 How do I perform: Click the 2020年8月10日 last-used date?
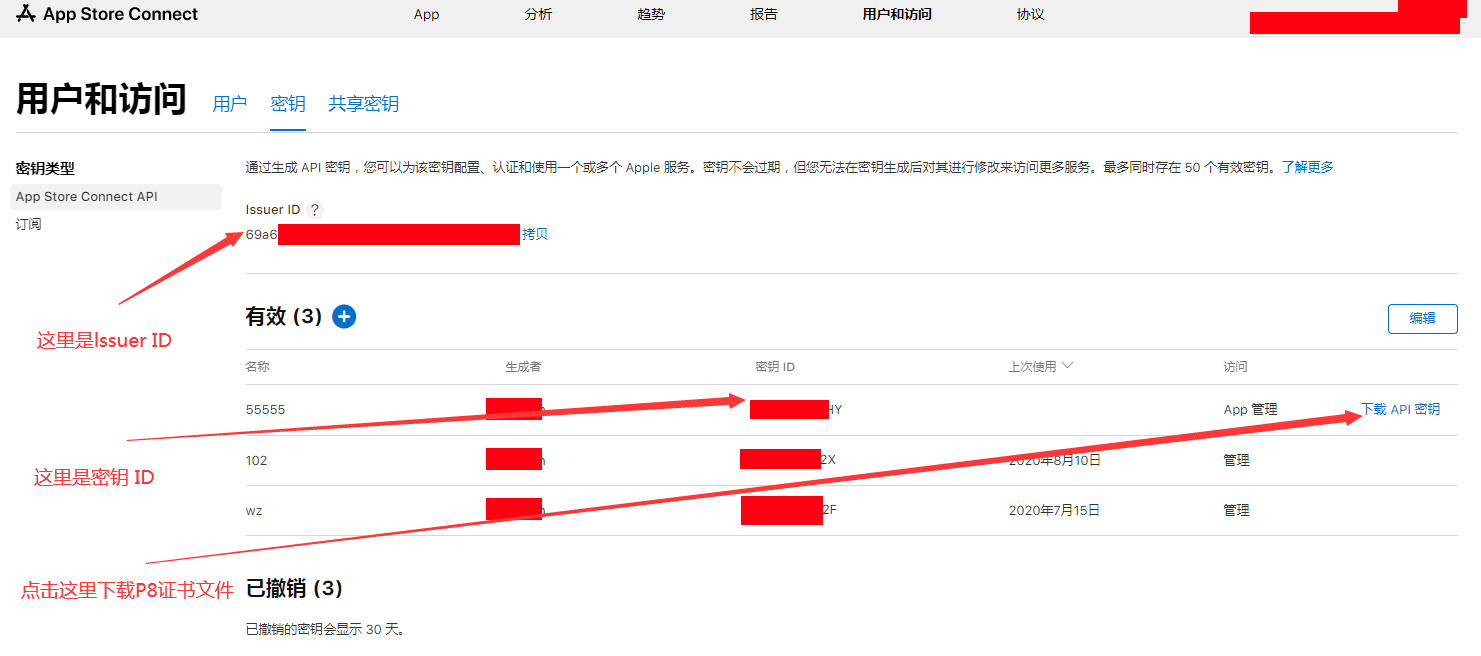pos(1055,460)
